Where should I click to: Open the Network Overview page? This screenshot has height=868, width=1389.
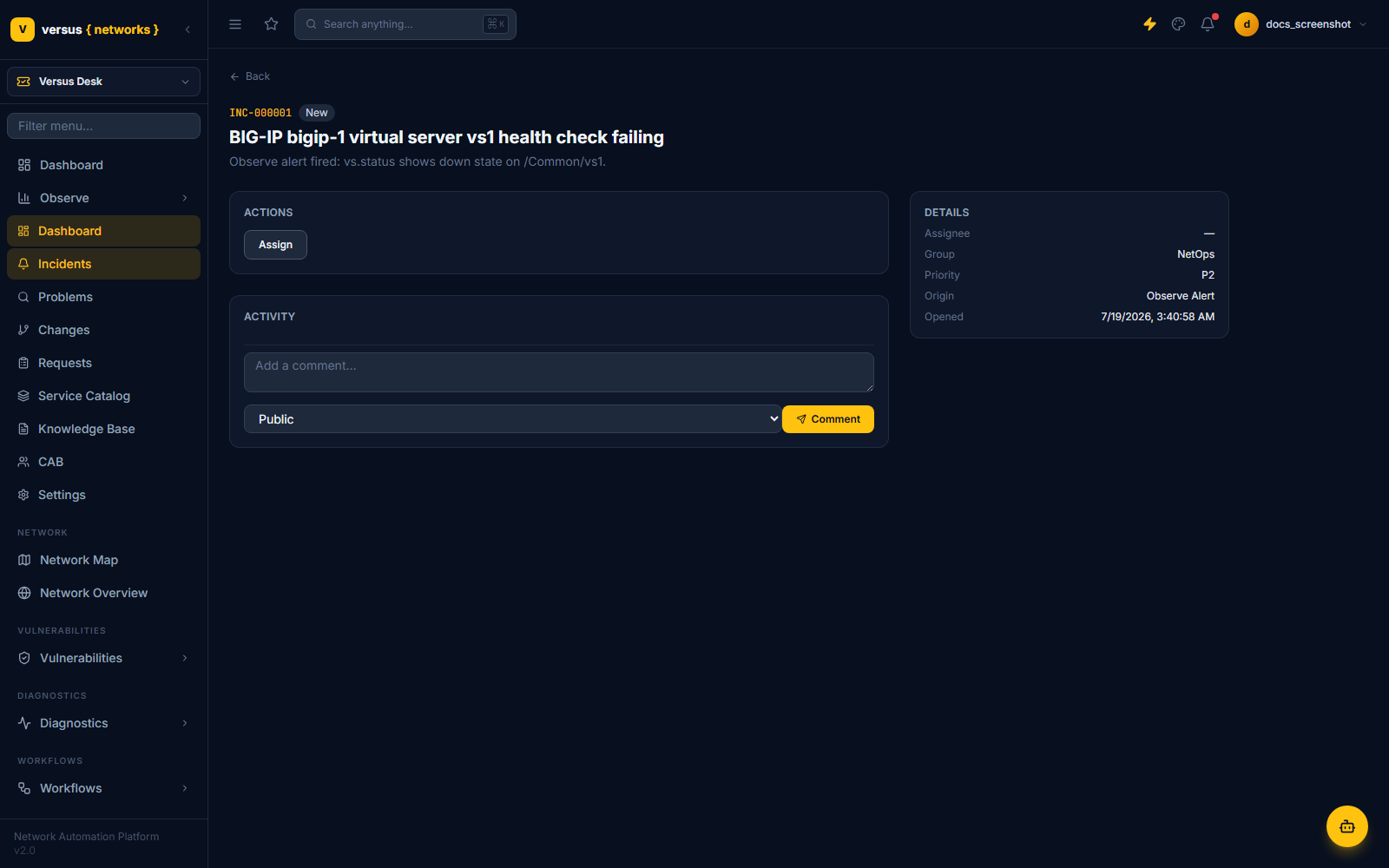(x=103, y=593)
